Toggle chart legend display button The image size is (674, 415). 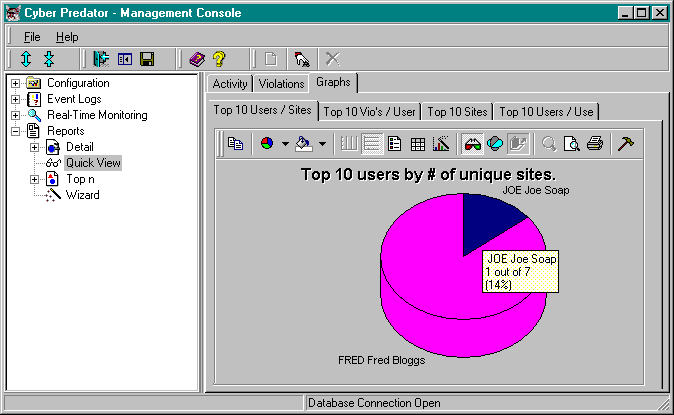[395, 144]
